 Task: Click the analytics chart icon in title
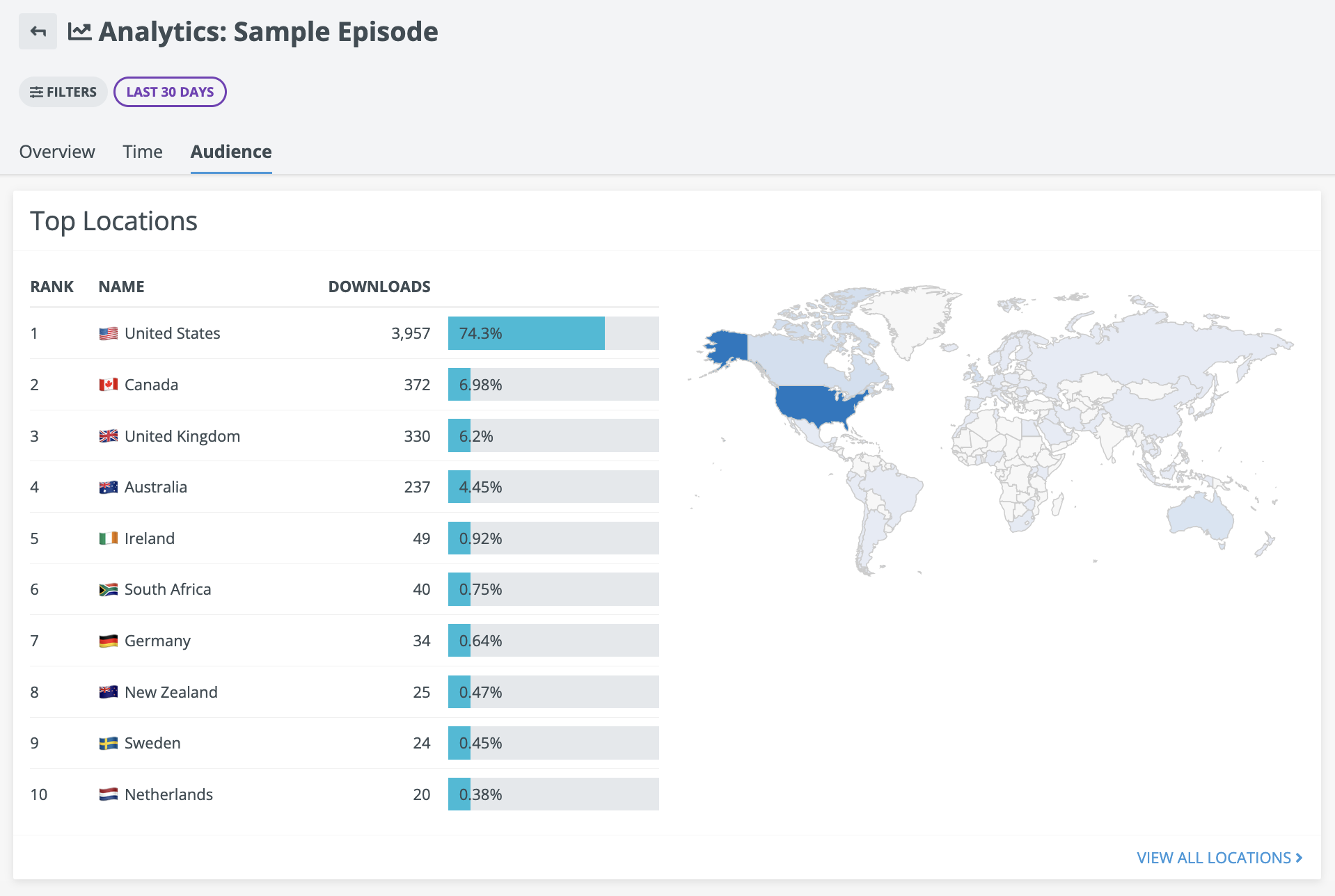pyautogui.click(x=79, y=31)
